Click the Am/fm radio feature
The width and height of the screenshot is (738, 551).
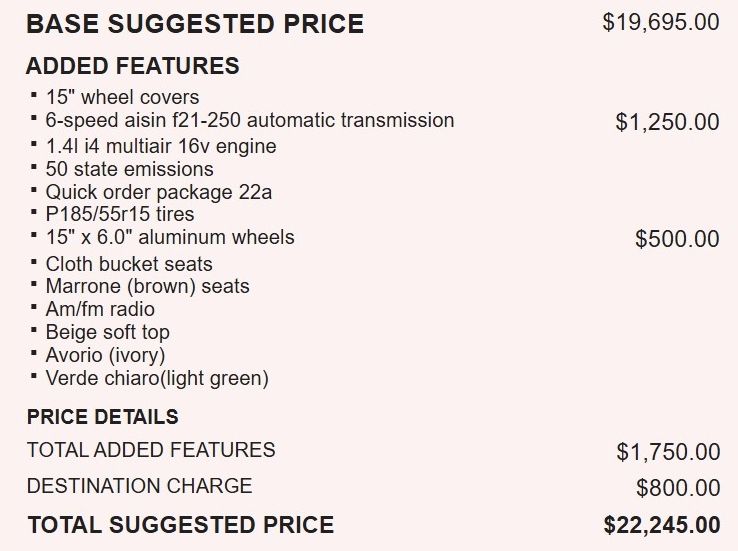click(x=100, y=309)
